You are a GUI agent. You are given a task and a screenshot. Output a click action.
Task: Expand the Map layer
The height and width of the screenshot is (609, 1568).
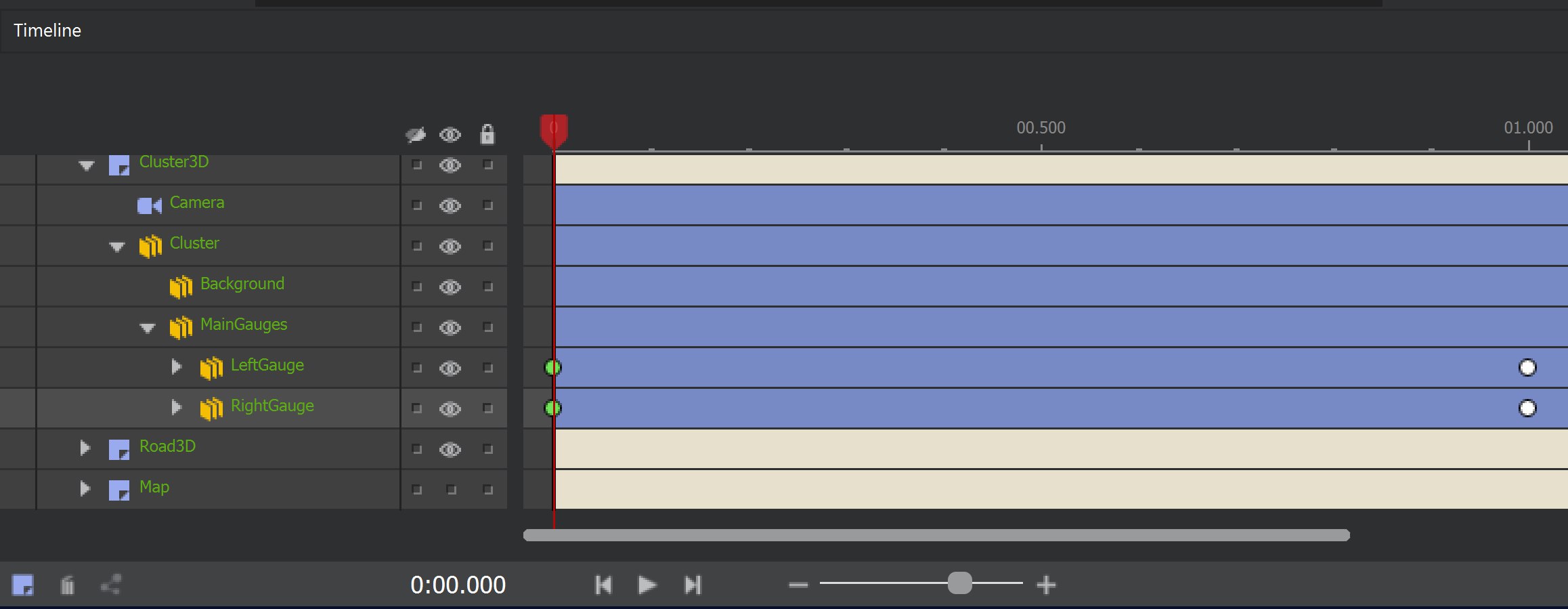[x=85, y=488]
